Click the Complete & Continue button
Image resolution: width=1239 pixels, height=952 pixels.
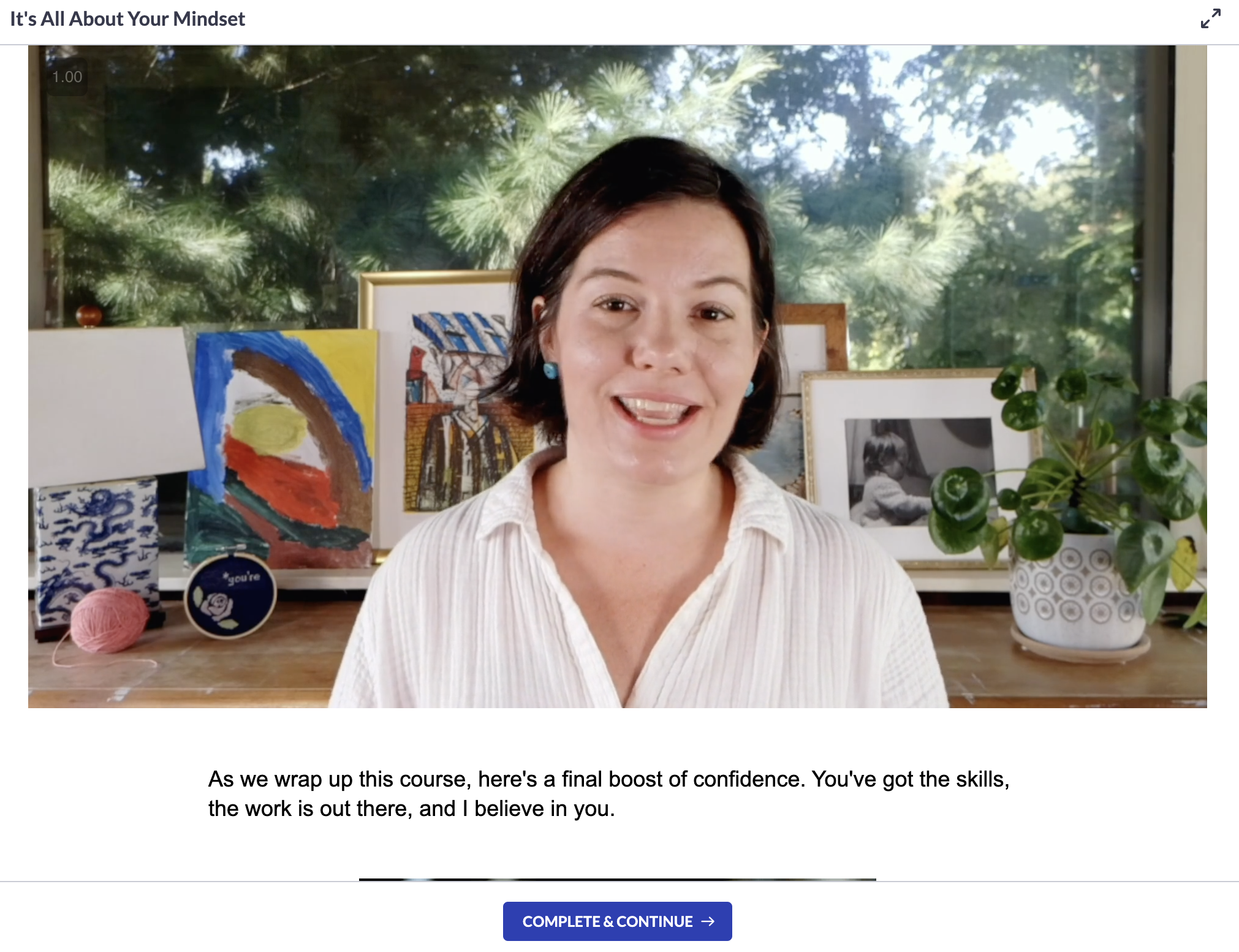pos(617,921)
